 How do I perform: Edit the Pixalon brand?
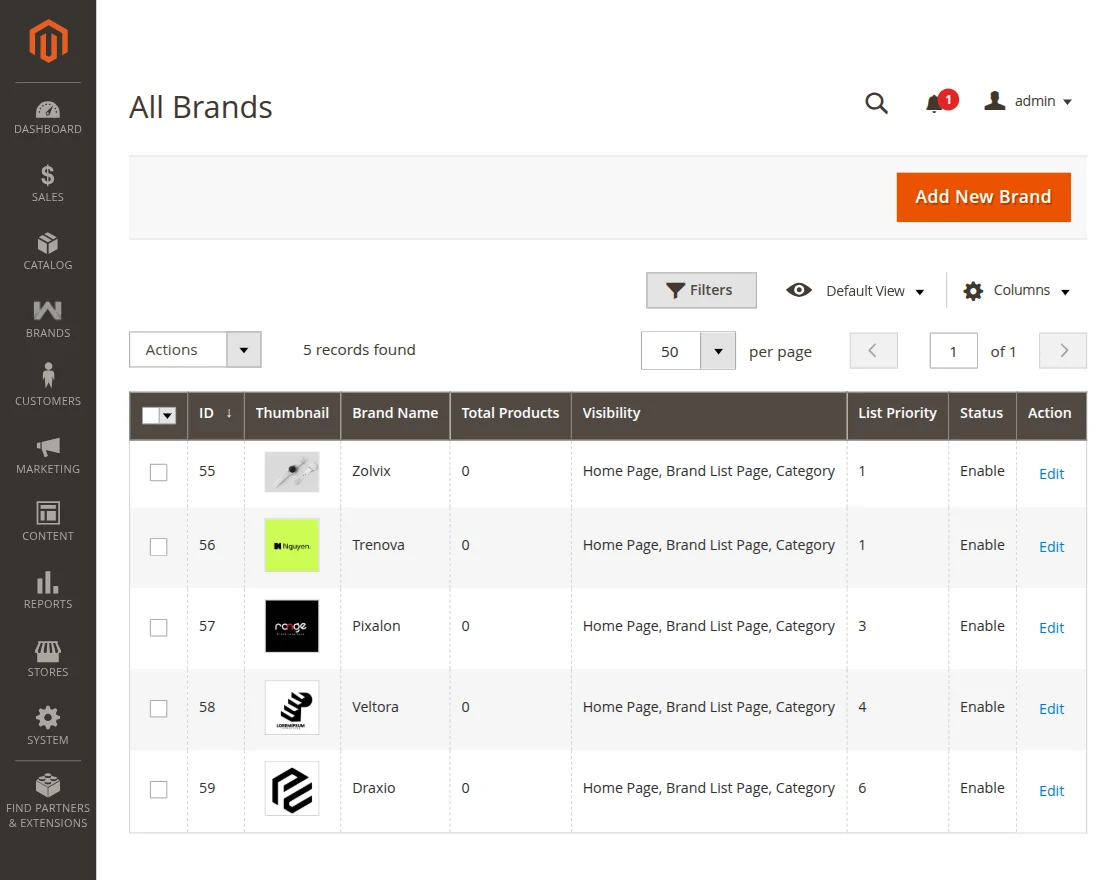1051,628
